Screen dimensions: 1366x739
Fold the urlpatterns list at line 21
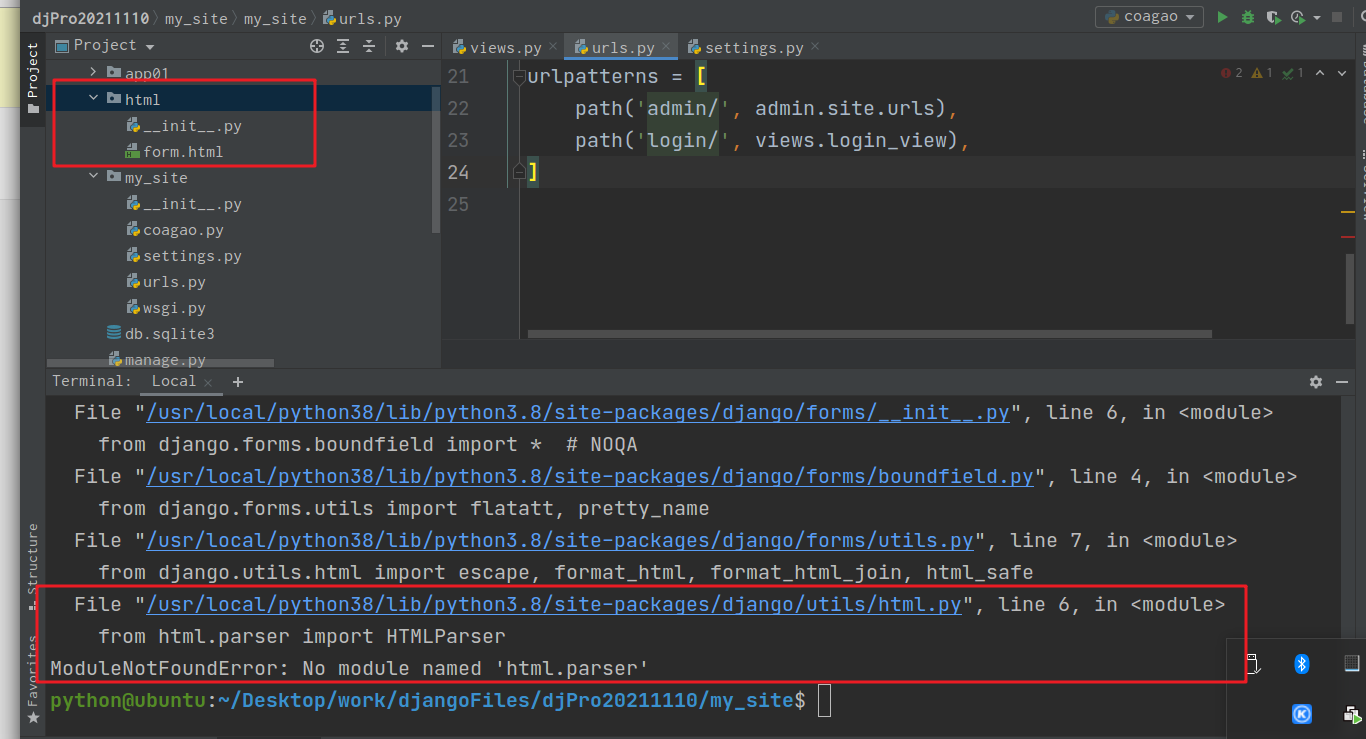click(518, 77)
